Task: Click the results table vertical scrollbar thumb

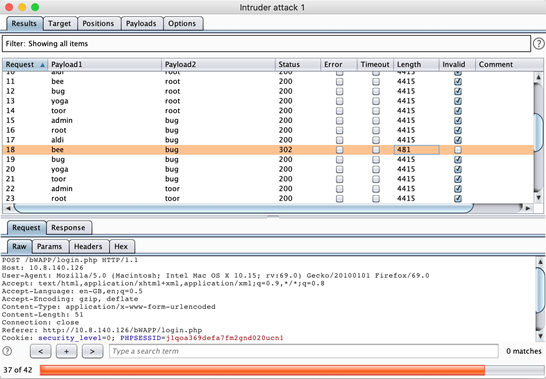Action: click(538, 132)
